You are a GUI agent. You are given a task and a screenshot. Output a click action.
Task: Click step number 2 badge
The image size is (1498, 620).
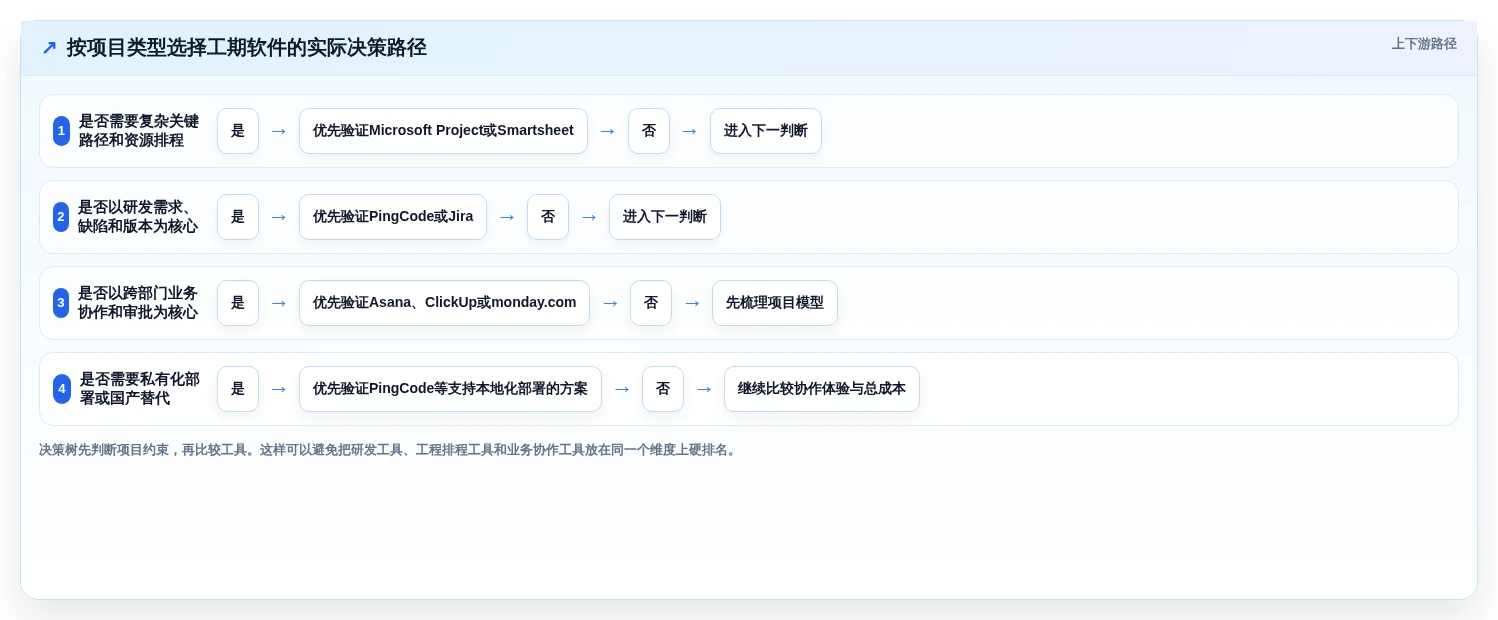pyautogui.click(x=61, y=217)
